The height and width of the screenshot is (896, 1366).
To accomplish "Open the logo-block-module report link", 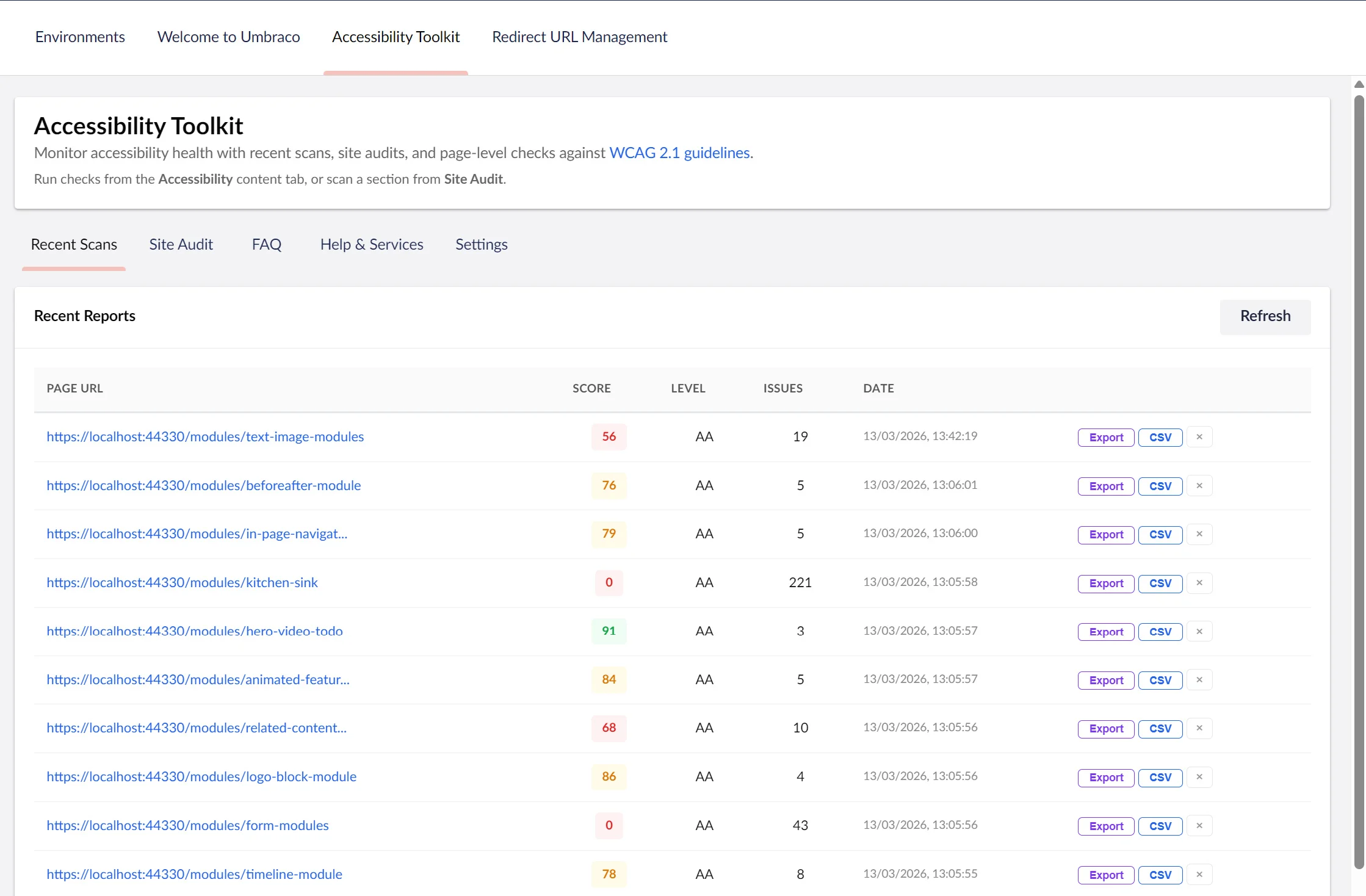I will [x=201, y=776].
